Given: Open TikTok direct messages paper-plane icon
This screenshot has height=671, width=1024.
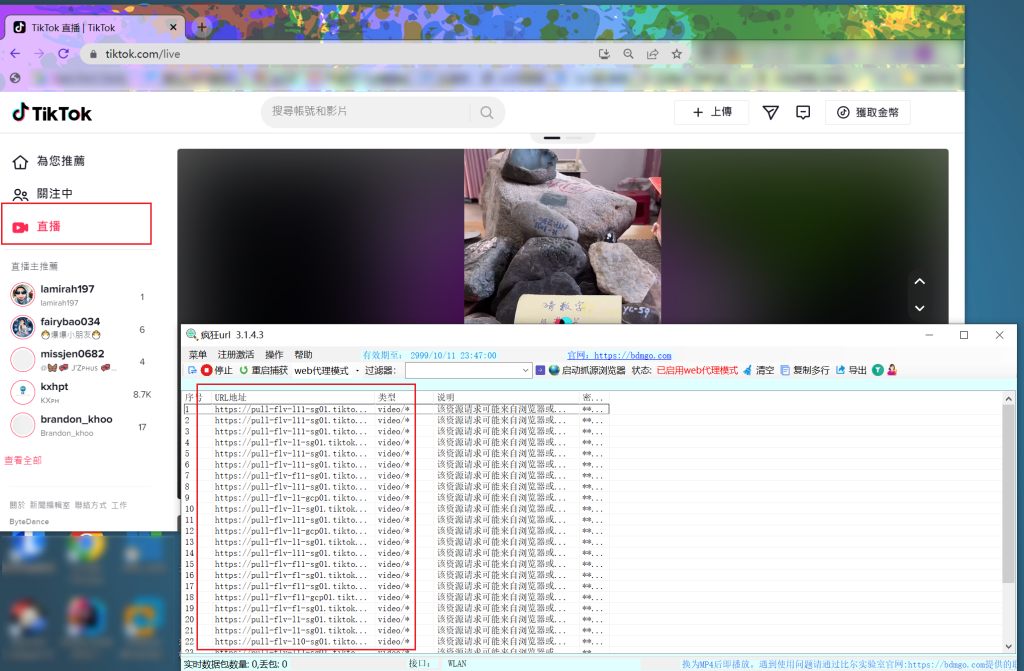Looking at the screenshot, I should point(771,112).
